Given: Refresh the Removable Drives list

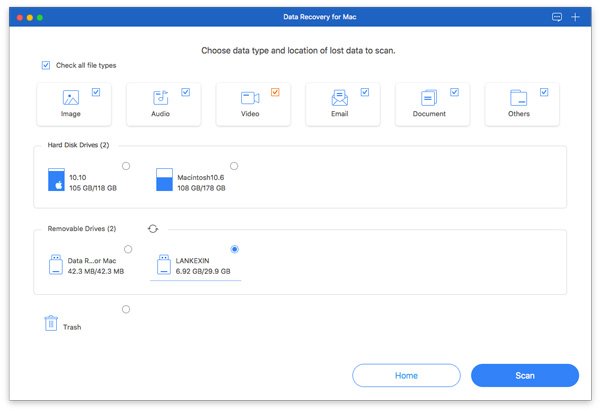Looking at the screenshot, I should (x=153, y=228).
